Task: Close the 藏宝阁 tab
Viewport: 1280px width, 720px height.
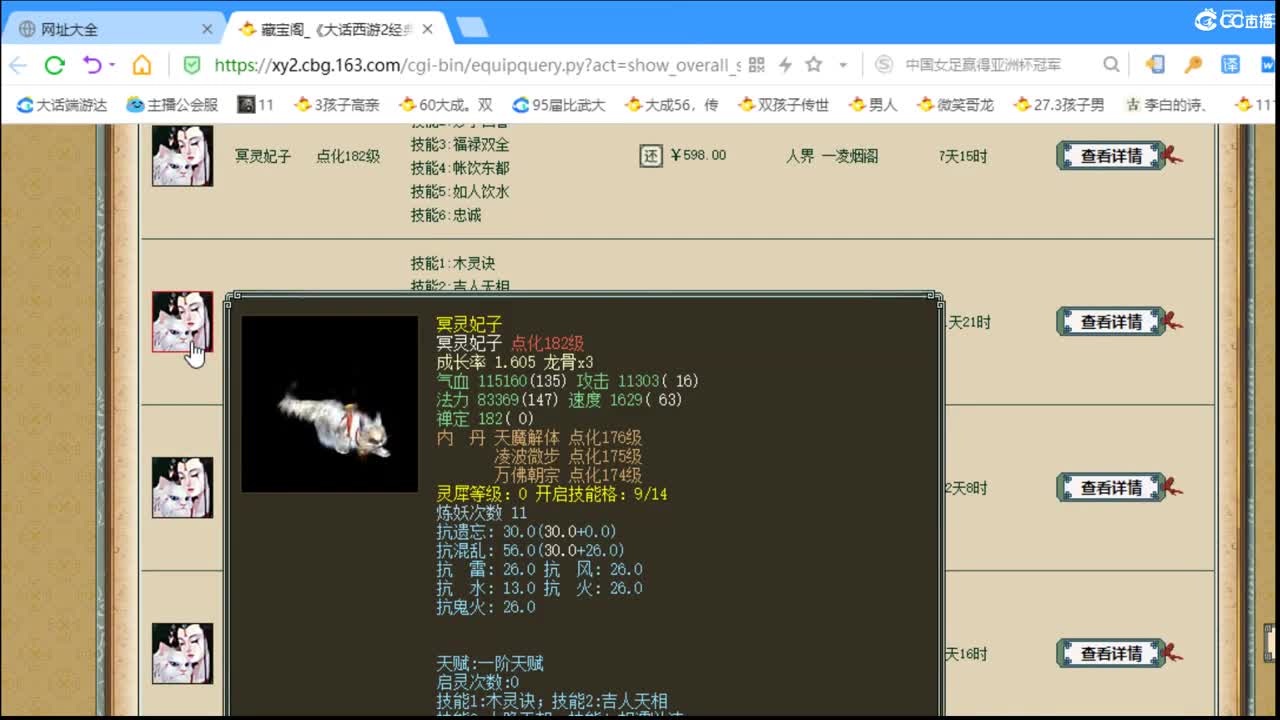Action: pyautogui.click(x=427, y=29)
